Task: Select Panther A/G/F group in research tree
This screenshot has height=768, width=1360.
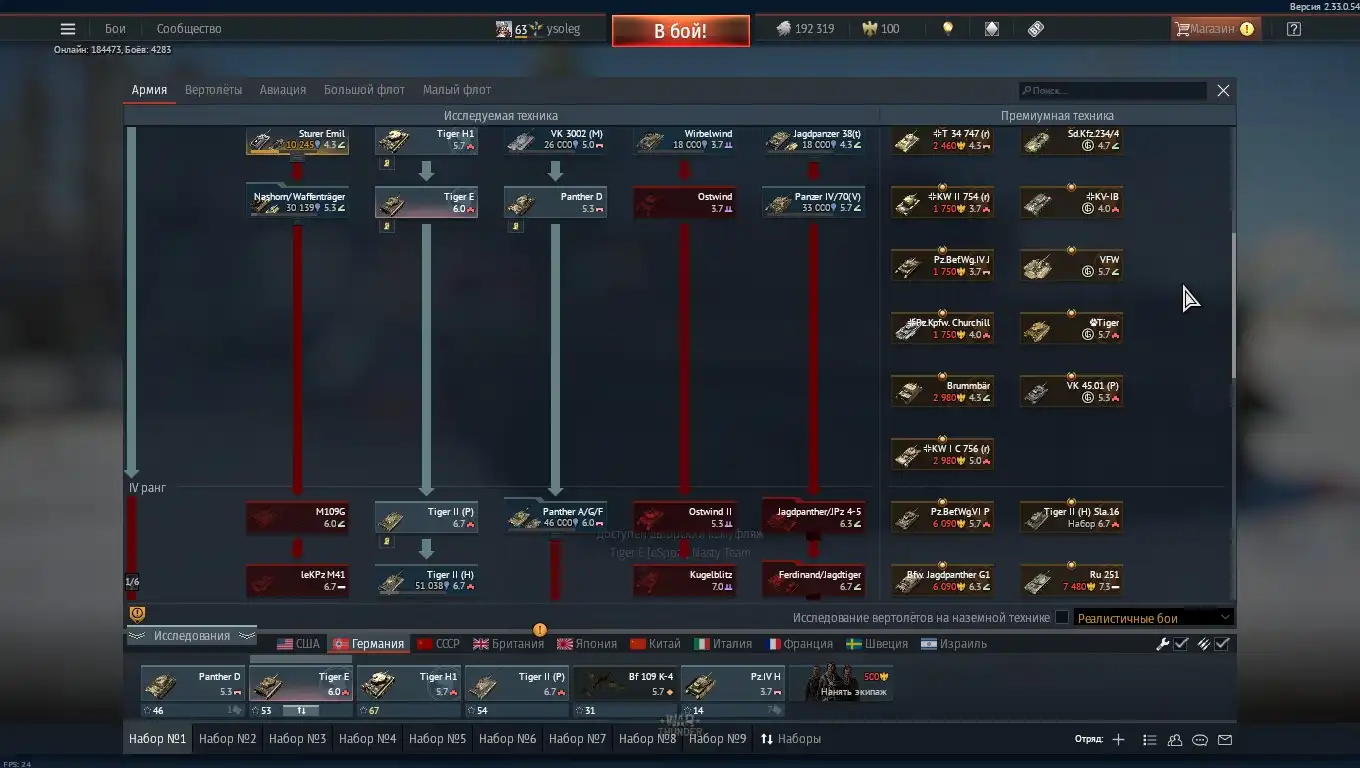Action: [x=555, y=516]
